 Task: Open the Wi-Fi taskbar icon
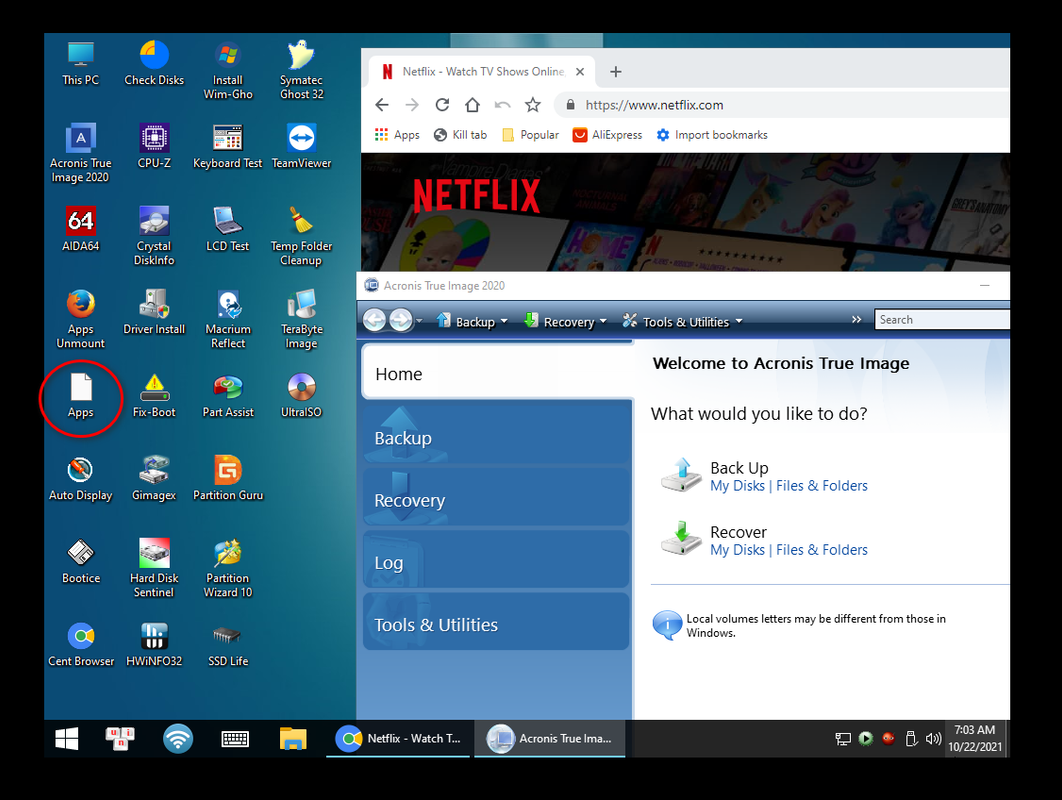point(178,738)
